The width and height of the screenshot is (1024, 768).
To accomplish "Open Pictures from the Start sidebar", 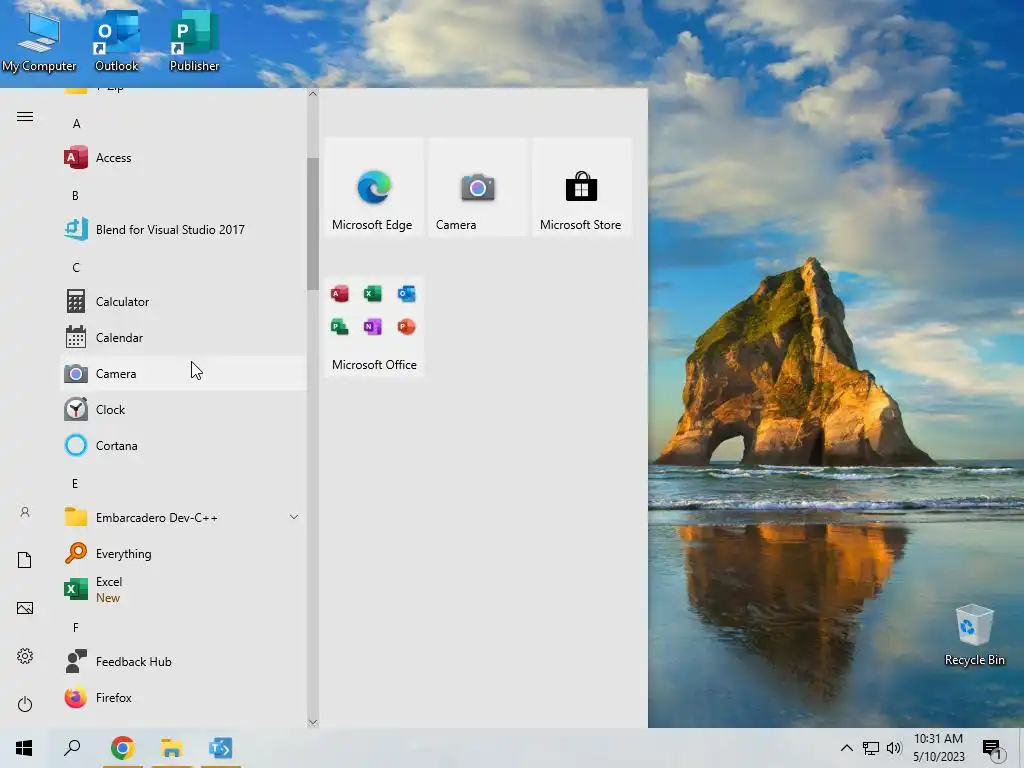I will [x=25, y=608].
